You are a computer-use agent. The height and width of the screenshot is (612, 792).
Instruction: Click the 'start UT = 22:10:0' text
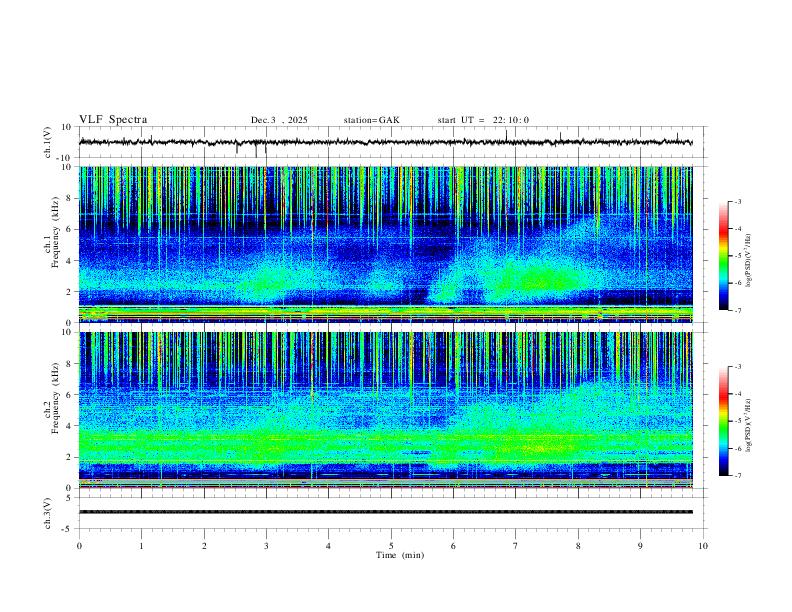point(483,120)
